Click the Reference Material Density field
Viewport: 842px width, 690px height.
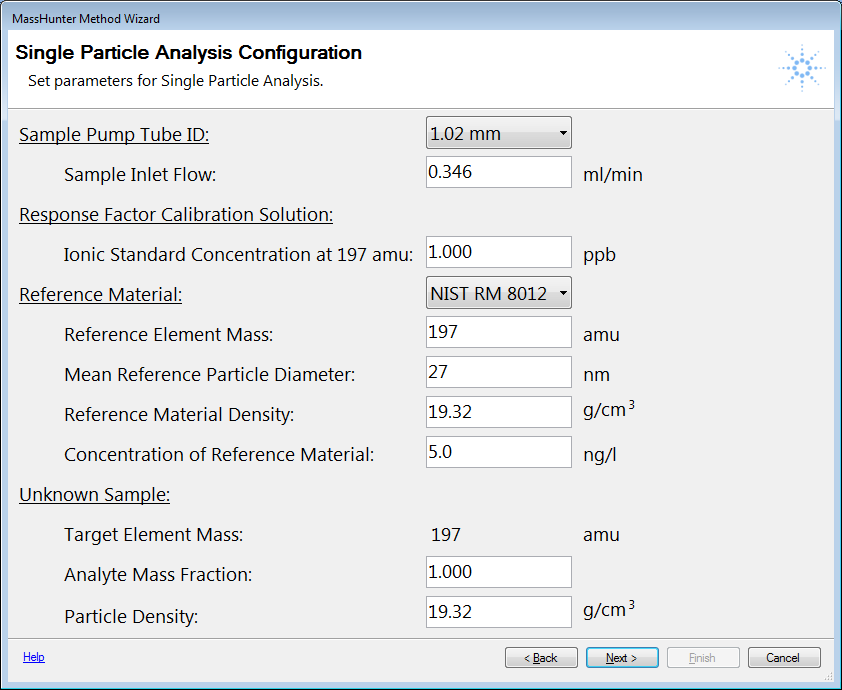498,412
